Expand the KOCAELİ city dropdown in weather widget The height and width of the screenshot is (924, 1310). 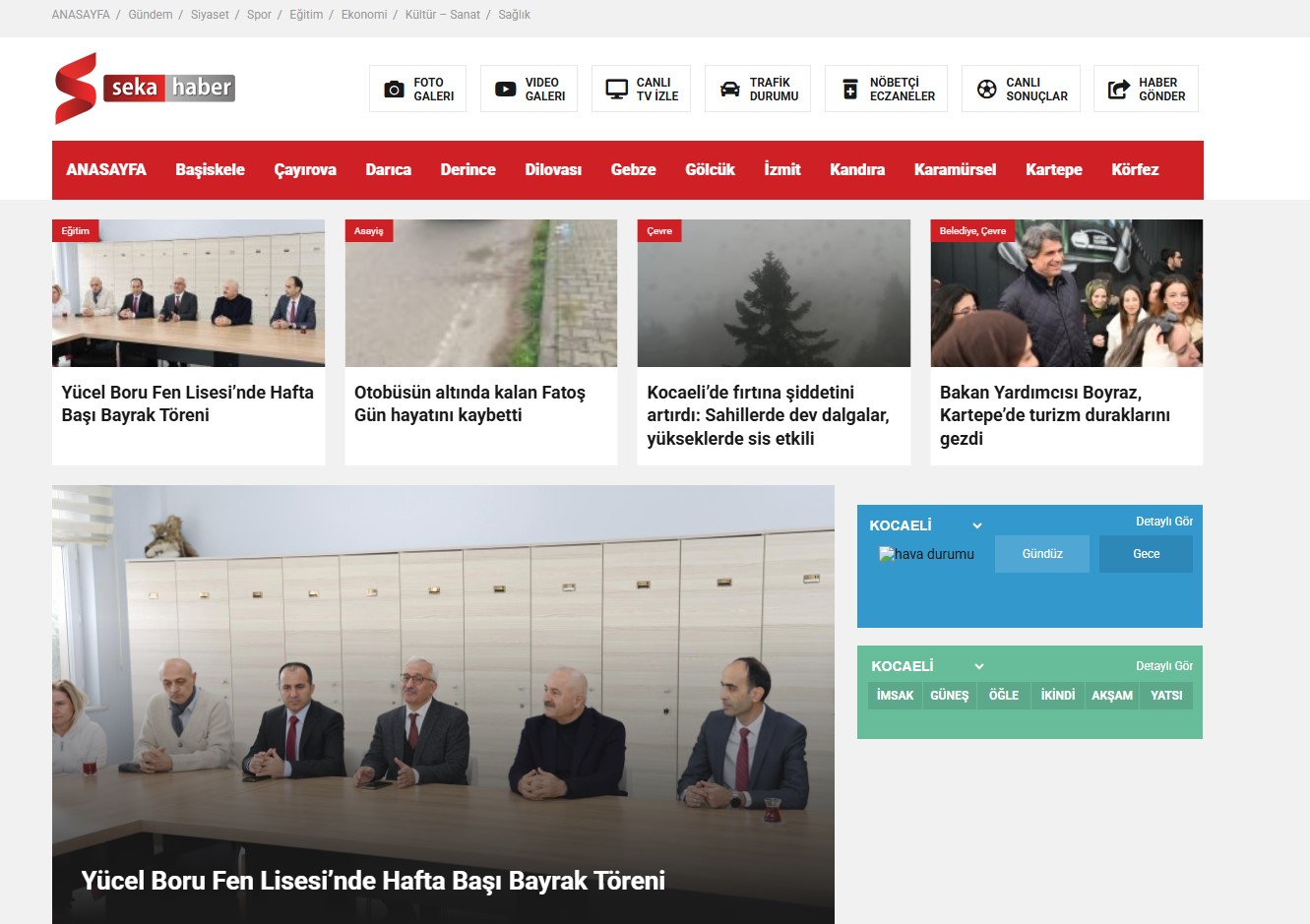[977, 525]
